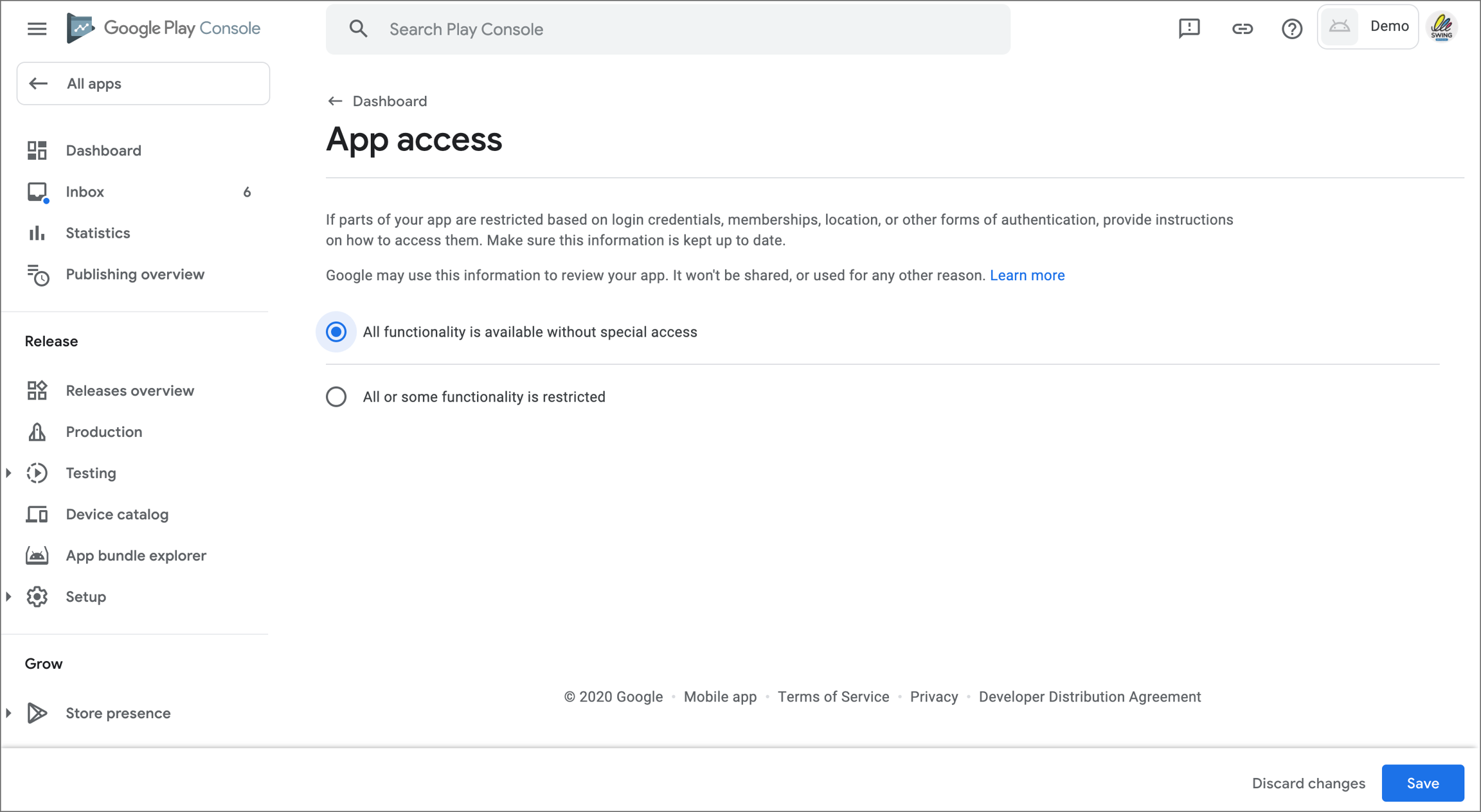Click the user profile avatar
1481x812 pixels.
[x=1442, y=27]
